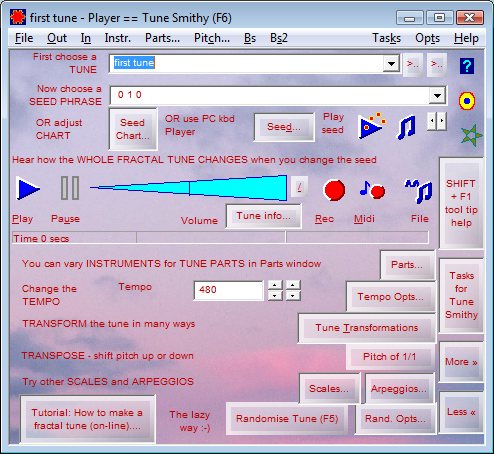Image resolution: width=494 pixels, height=454 pixels.
Task: Start recording with the red Rec circle
Action: tap(334, 190)
